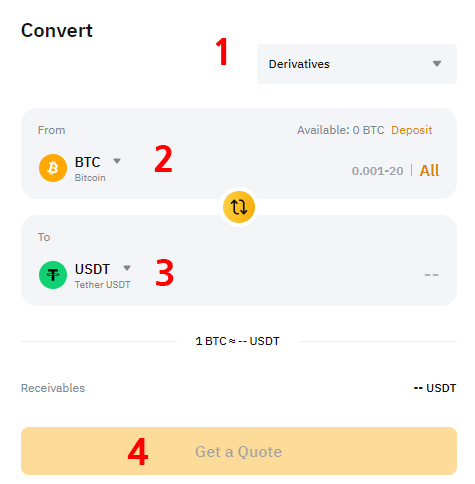The width and height of the screenshot is (475, 484).
Task: Click the 1 BTC ≈ USDT rate text
Action: 237,341
